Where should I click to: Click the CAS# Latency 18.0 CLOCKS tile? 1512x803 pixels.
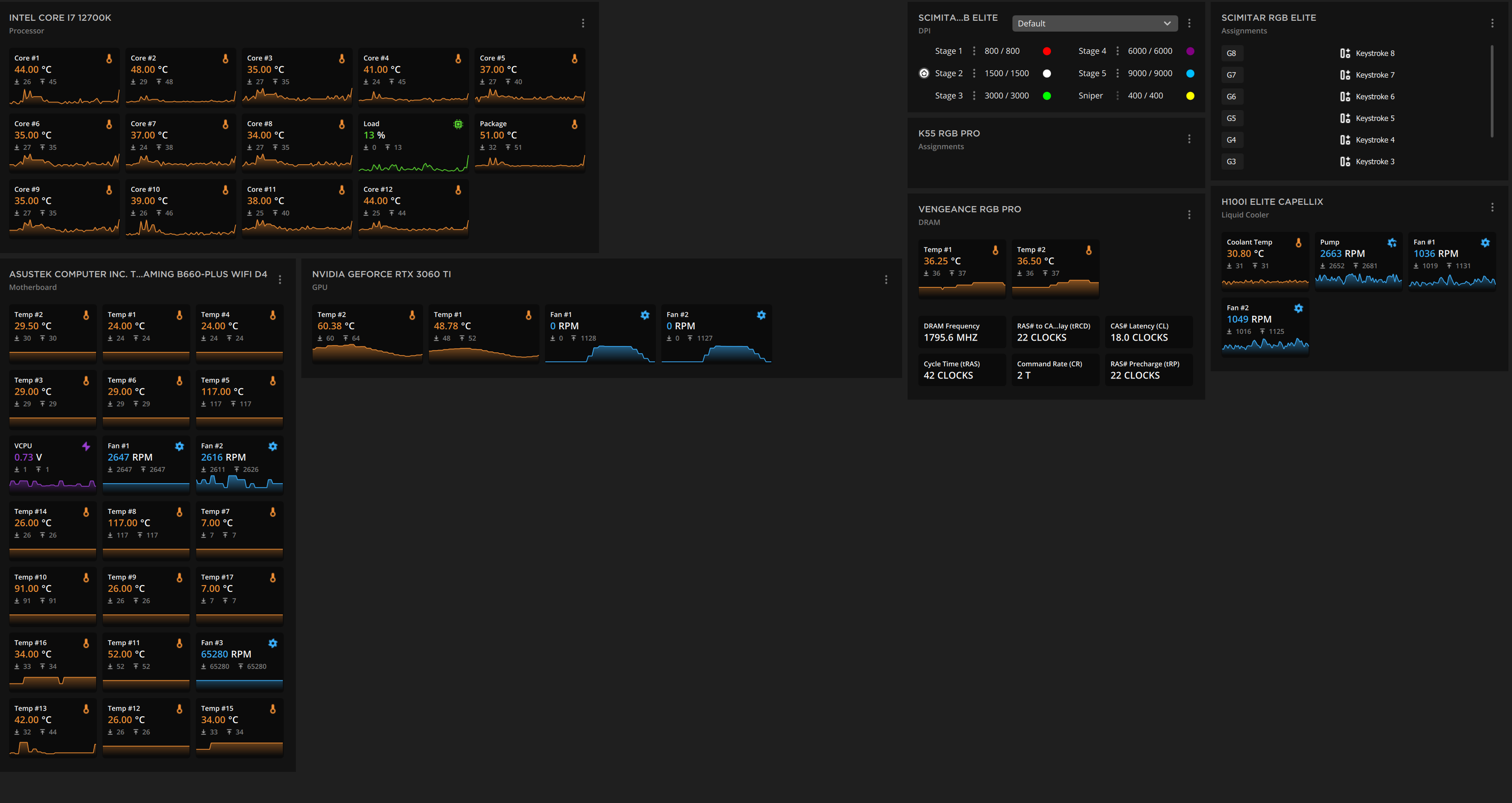pyautogui.click(x=1149, y=332)
